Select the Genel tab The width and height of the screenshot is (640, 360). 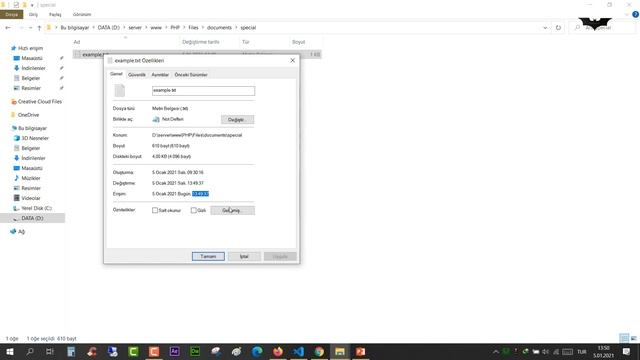[116, 74]
